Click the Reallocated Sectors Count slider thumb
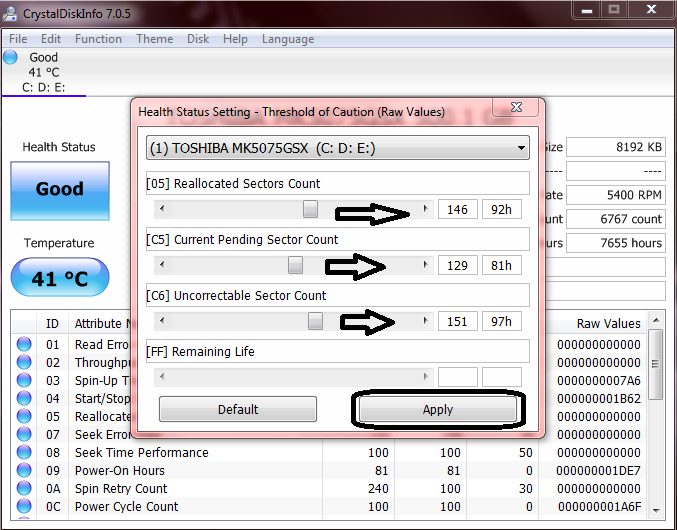Viewport: 677px width, 530px height. pyautogui.click(x=310, y=209)
